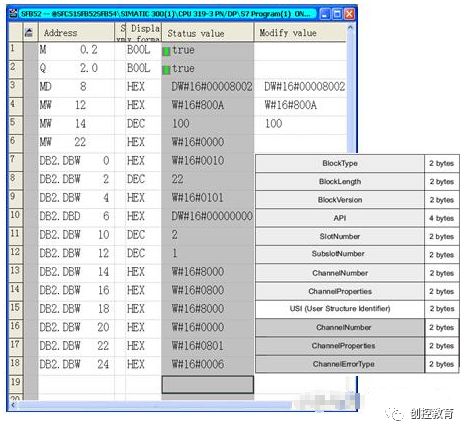
Task: Click the empty status value cell in row 19
Action: (207, 385)
